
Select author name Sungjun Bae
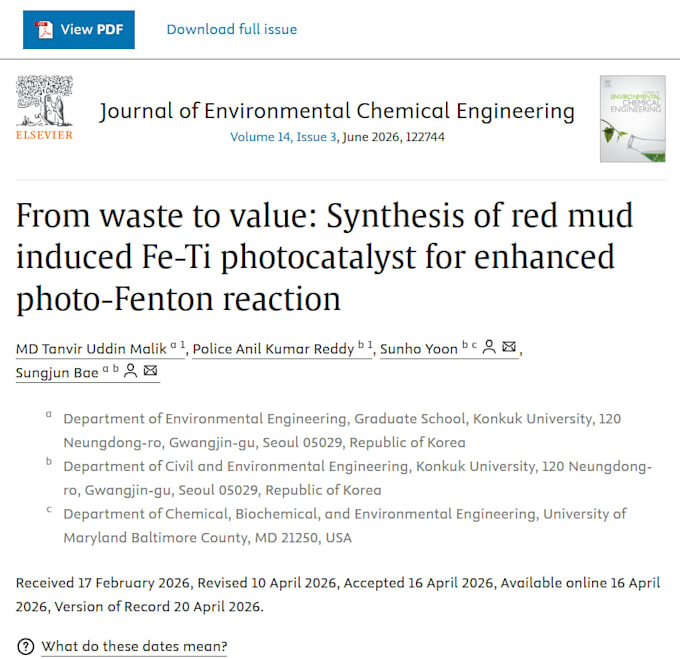click(57, 372)
